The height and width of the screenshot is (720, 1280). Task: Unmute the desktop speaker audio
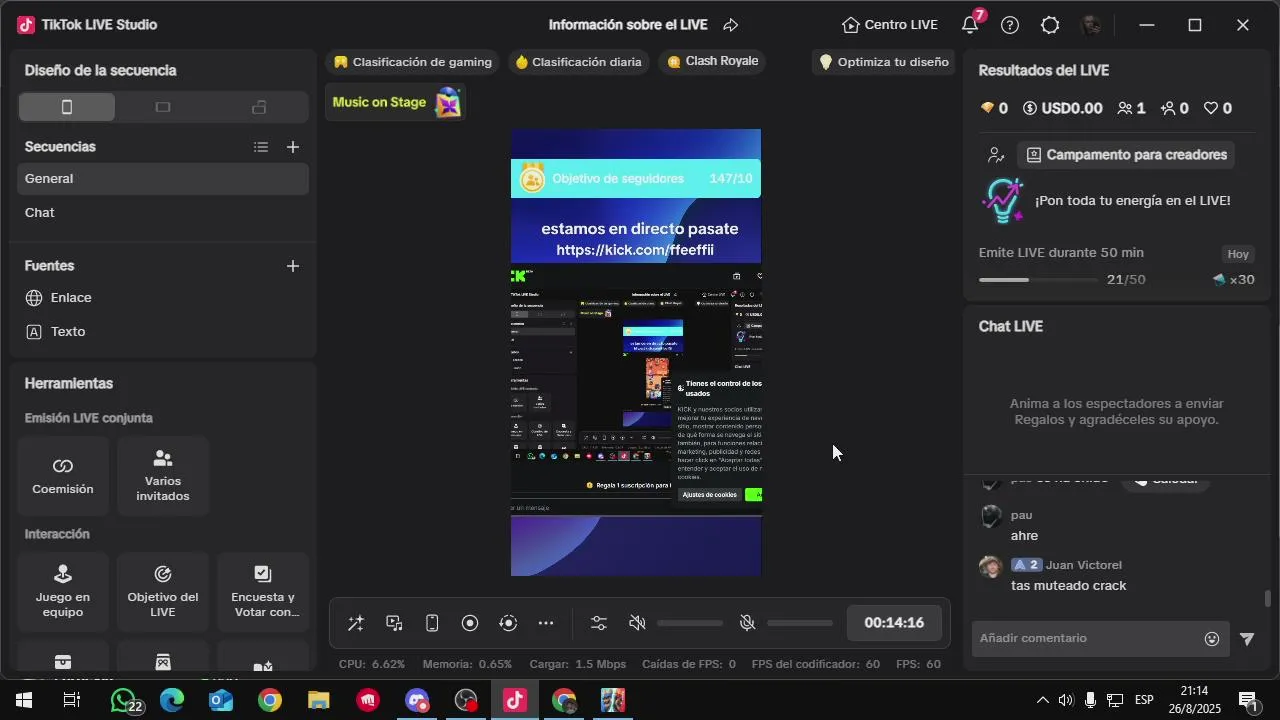(x=637, y=623)
